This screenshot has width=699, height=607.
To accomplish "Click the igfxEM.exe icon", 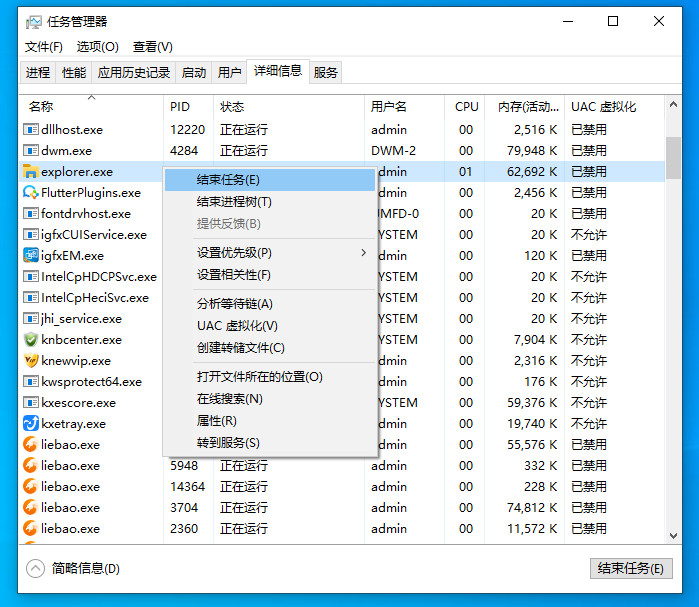I will [31, 256].
